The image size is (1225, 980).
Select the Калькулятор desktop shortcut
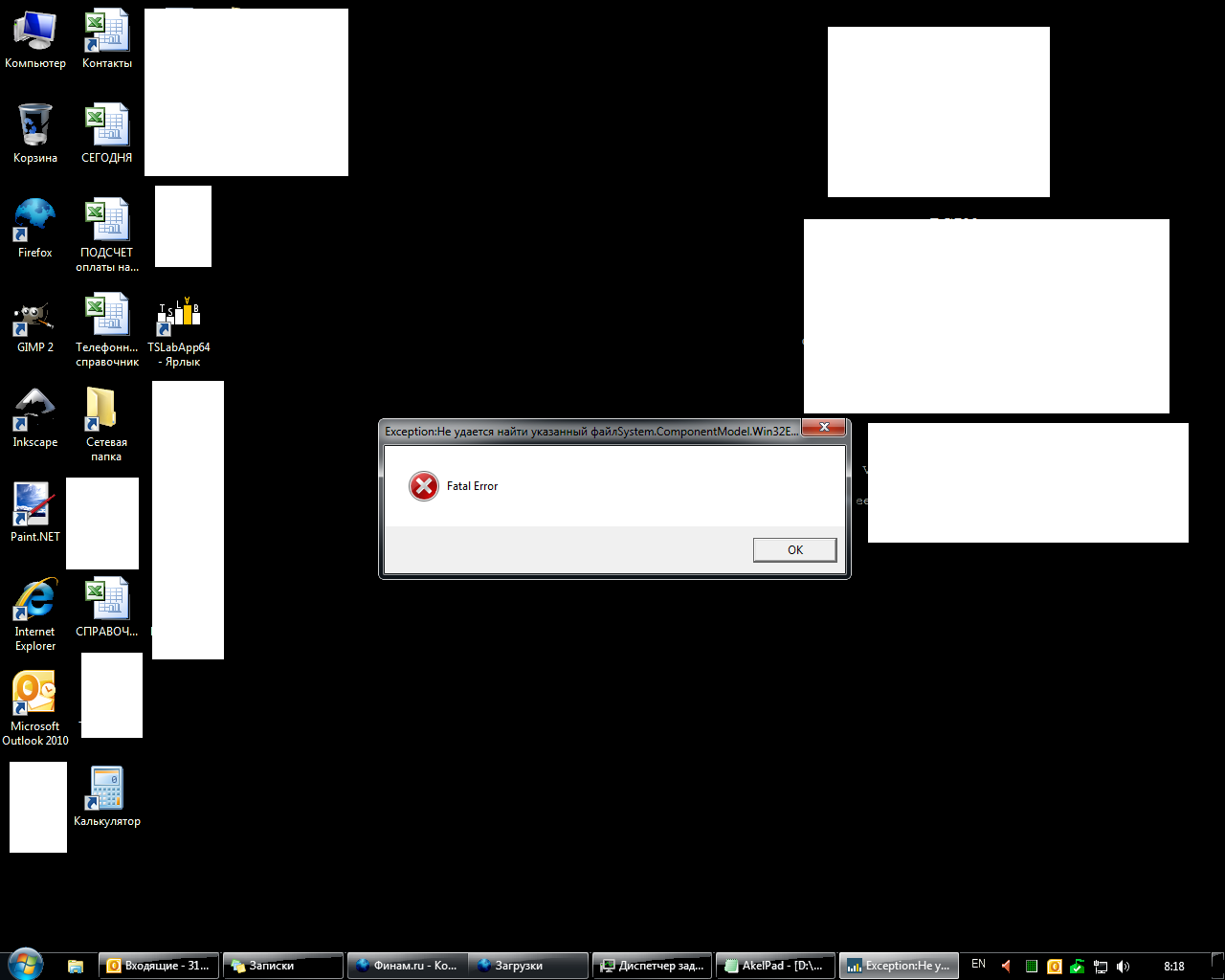107,797
